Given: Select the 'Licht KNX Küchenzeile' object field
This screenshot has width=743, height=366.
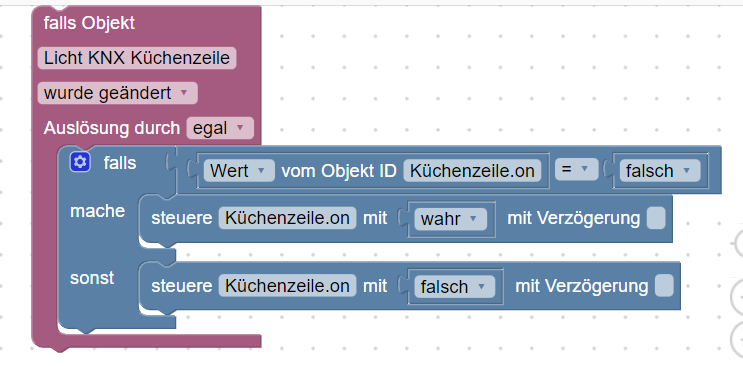Looking at the screenshot, I should pyautogui.click(x=136, y=58).
